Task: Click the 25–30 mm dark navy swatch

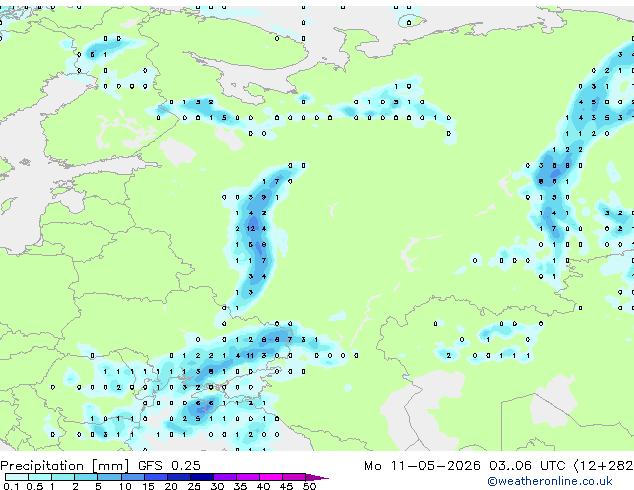Action: pos(202,477)
